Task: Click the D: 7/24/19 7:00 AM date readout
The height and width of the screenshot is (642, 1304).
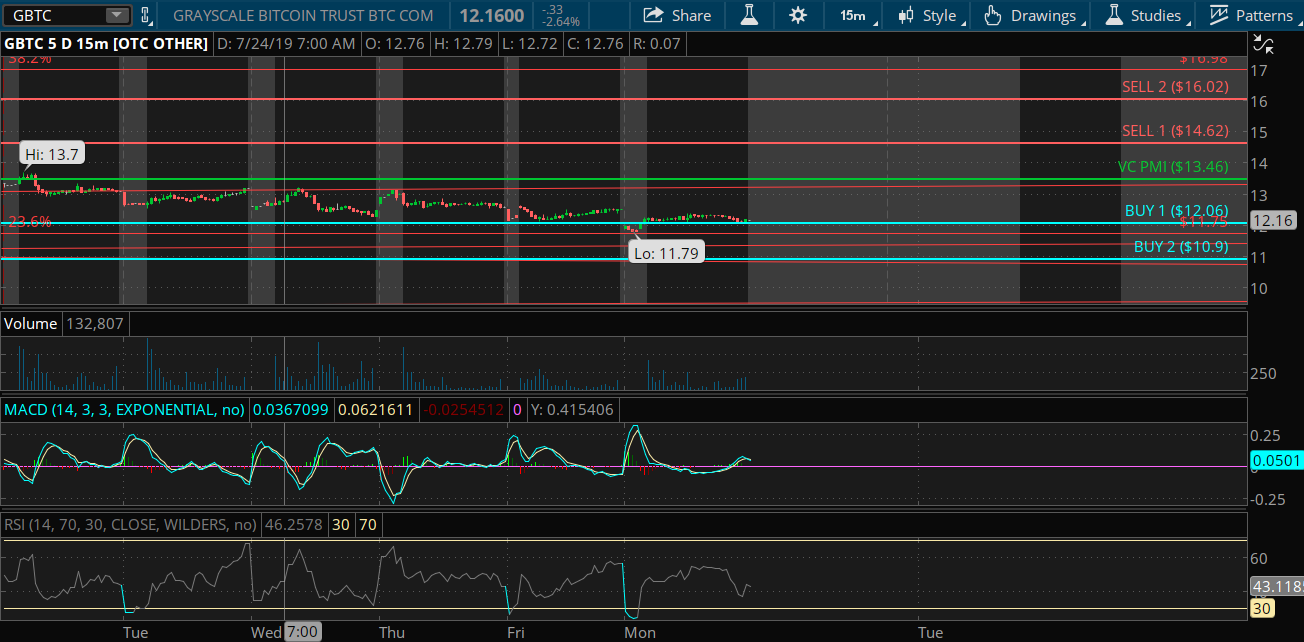Action: pyautogui.click(x=286, y=44)
